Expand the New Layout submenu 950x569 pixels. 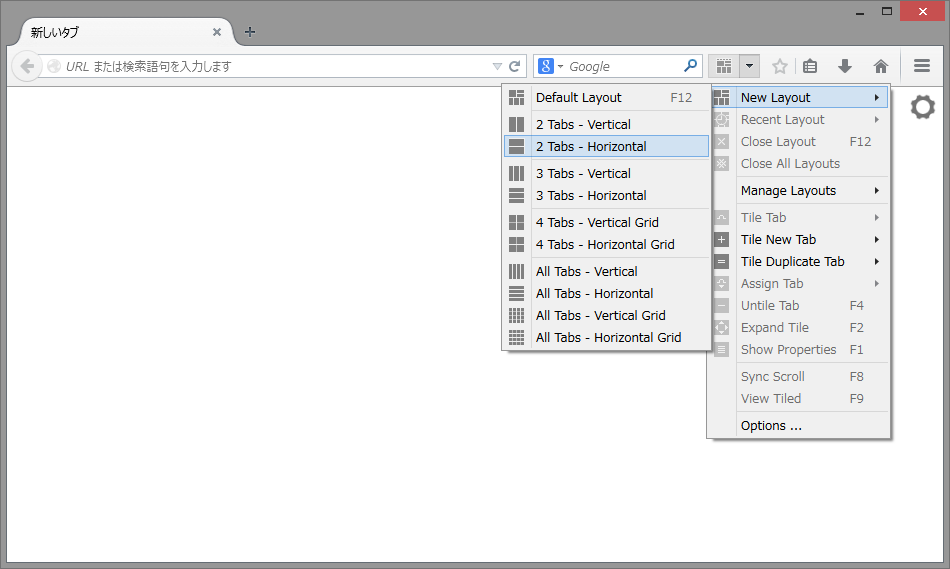point(799,98)
